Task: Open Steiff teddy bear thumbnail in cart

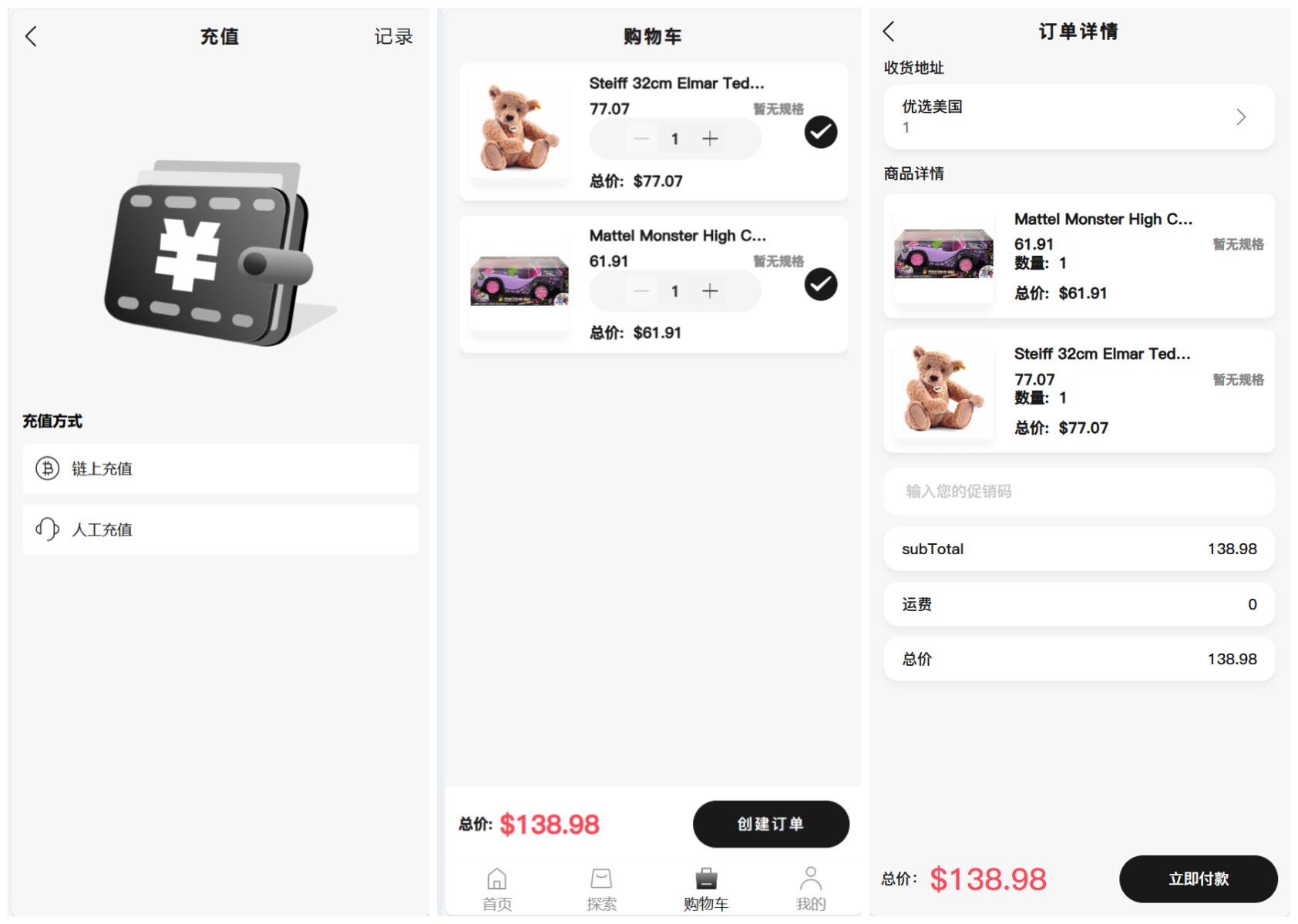Action: click(x=520, y=129)
